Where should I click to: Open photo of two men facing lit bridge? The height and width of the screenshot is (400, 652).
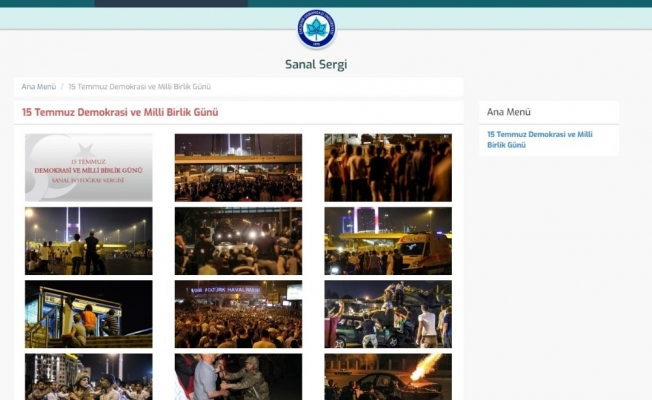click(89, 241)
